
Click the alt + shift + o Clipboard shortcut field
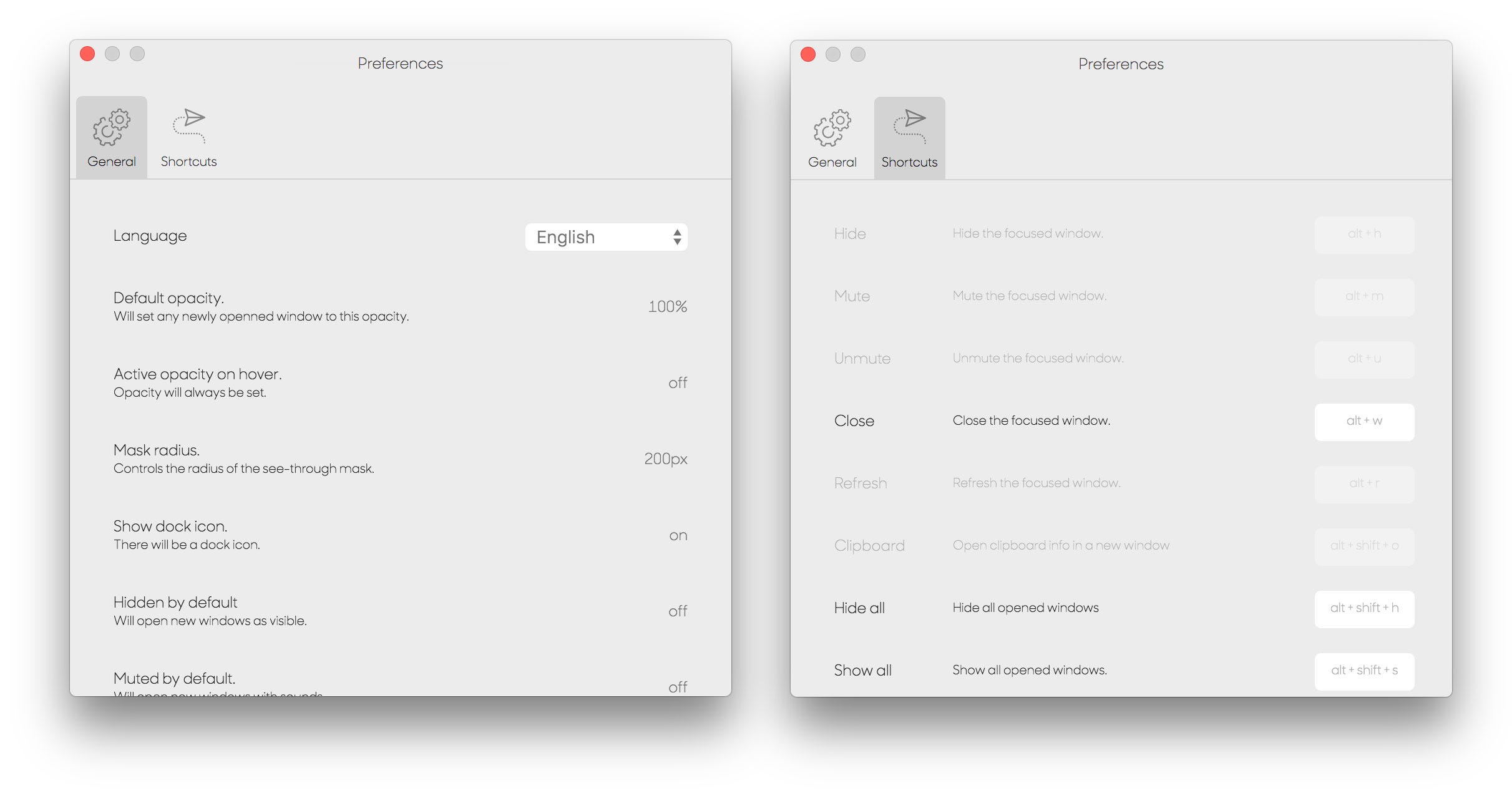(1364, 546)
